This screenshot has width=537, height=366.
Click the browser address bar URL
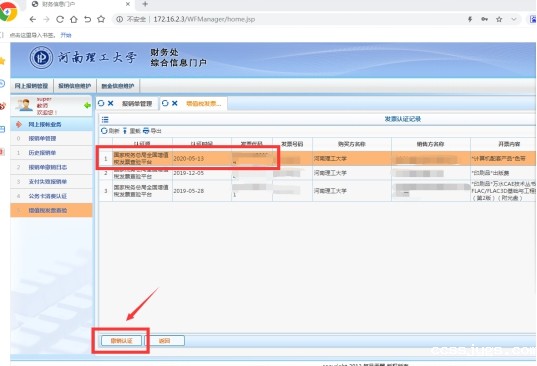(x=204, y=19)
